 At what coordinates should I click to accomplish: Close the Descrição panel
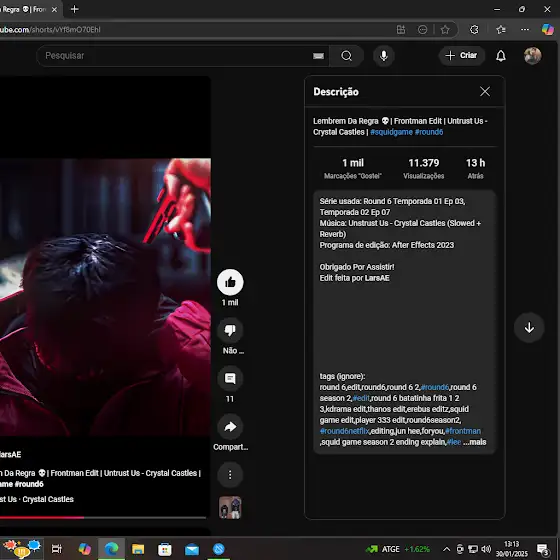click(485, 91)
